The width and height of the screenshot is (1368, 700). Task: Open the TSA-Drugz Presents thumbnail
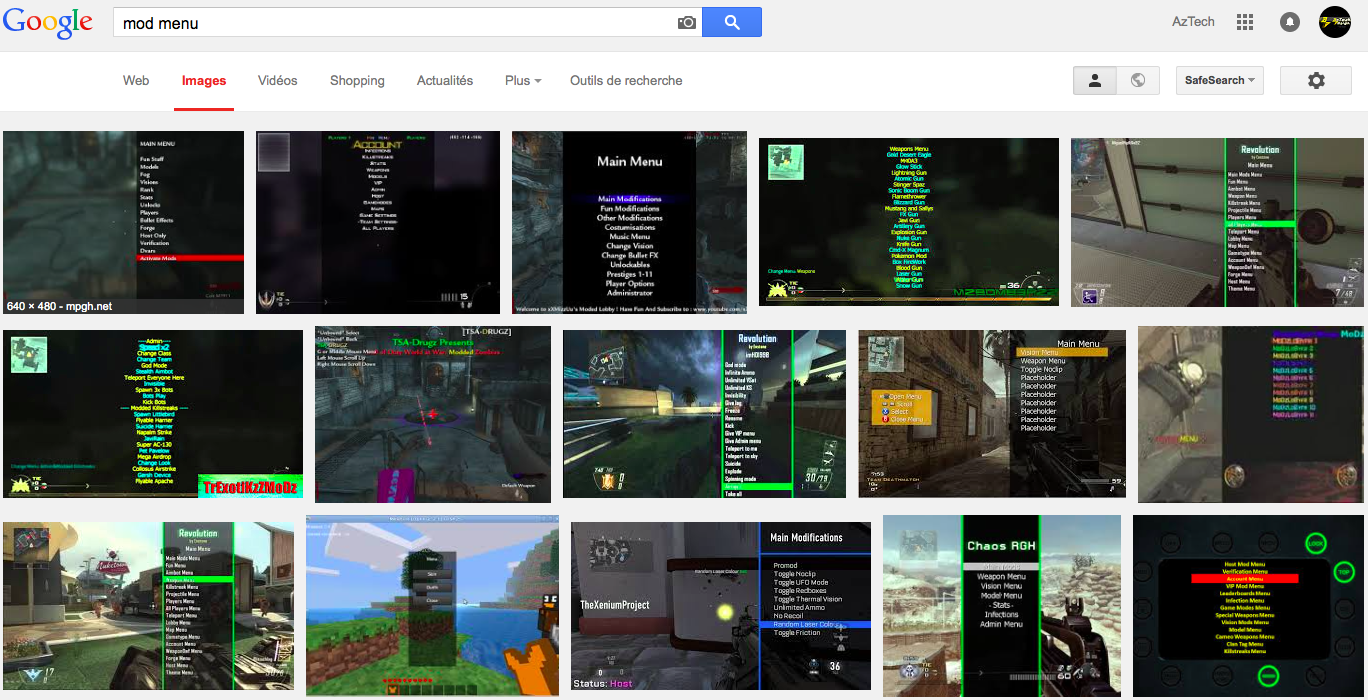[433, 414]
